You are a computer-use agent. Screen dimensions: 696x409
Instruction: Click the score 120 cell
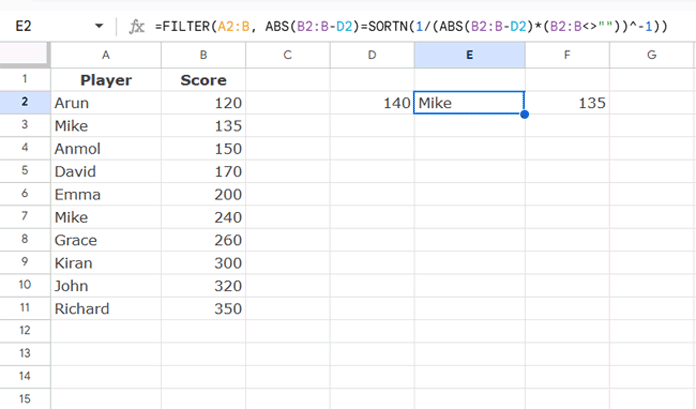coord(203,103)
